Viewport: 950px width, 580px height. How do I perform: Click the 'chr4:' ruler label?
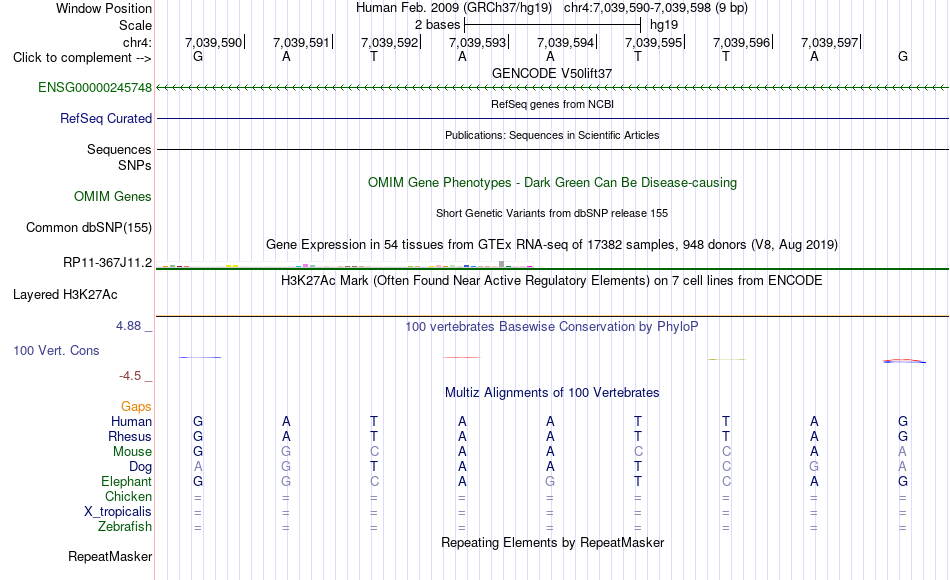click(137, 42)
